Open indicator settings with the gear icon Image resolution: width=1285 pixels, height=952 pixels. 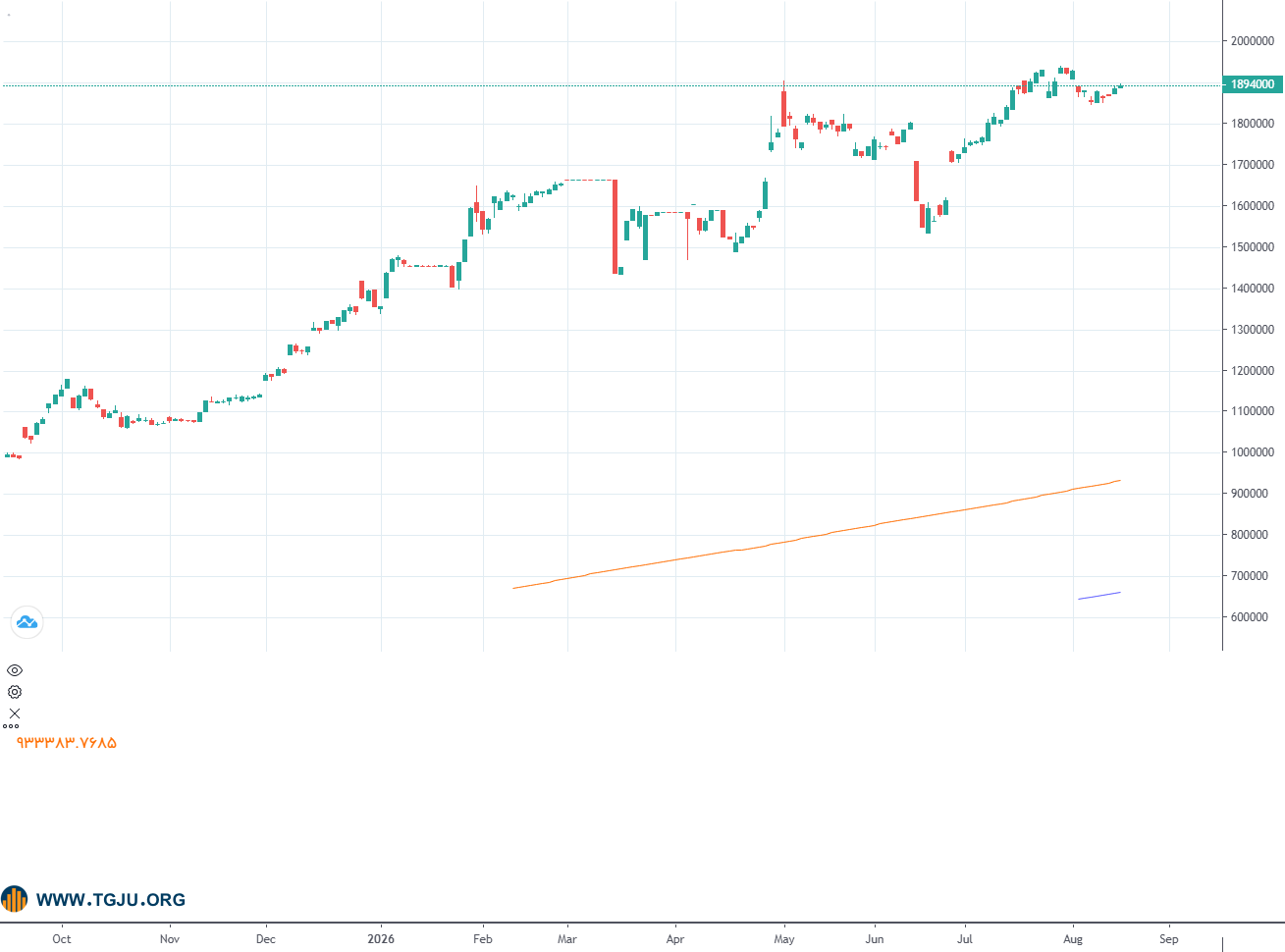tap(15, 692)
